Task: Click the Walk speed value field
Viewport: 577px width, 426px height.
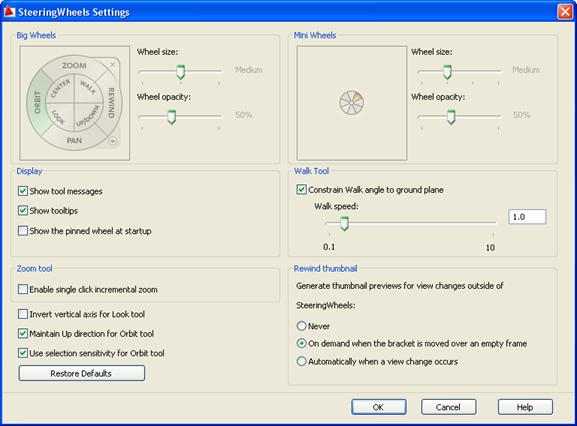Action: tap(527, 217)
